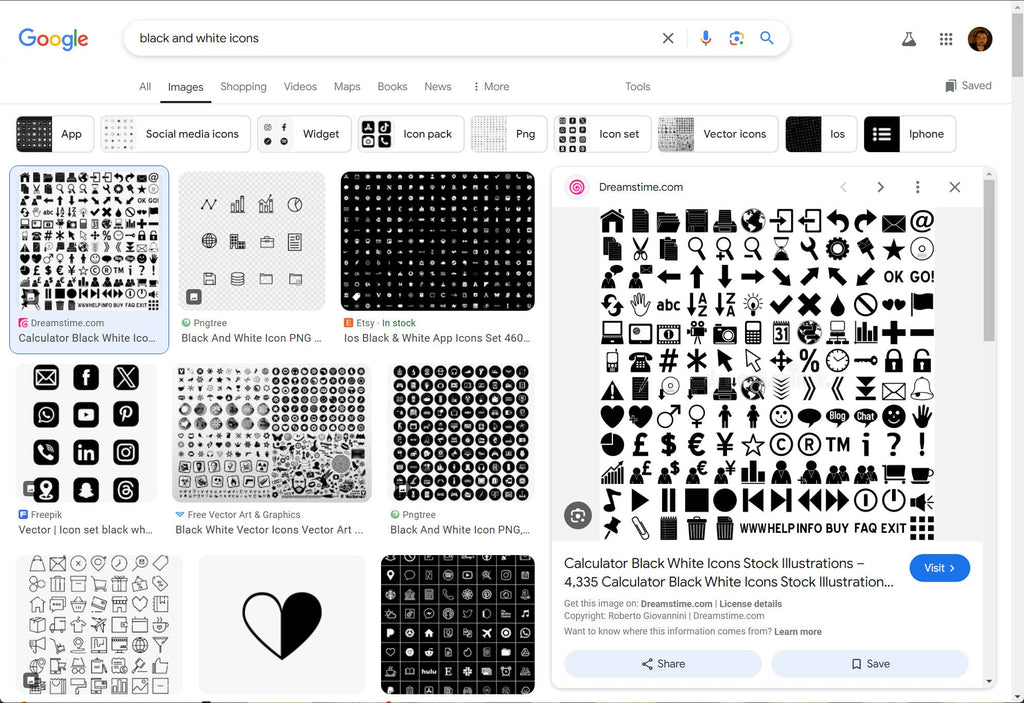Select the Icon set filter chip
The image size is (1024, 703).
(x=602, y=134)
